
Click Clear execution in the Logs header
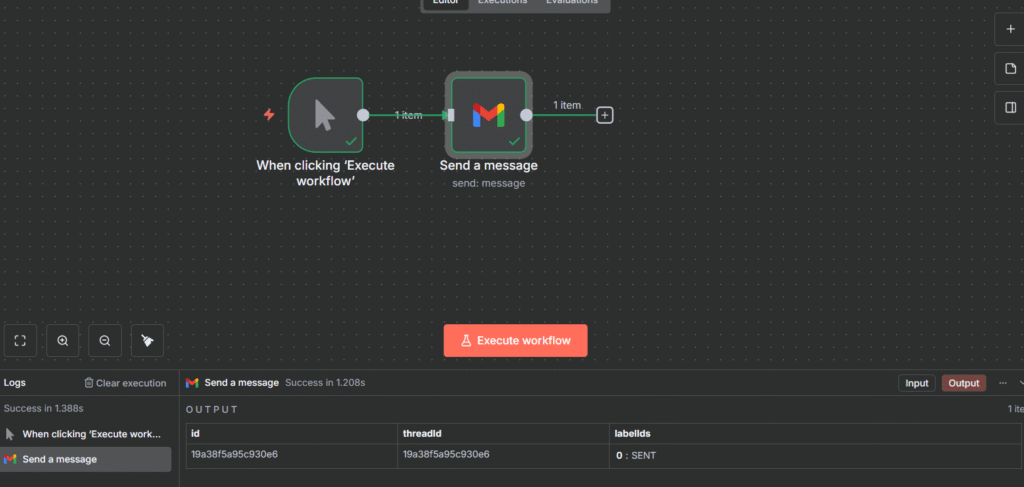coord(125,383)
